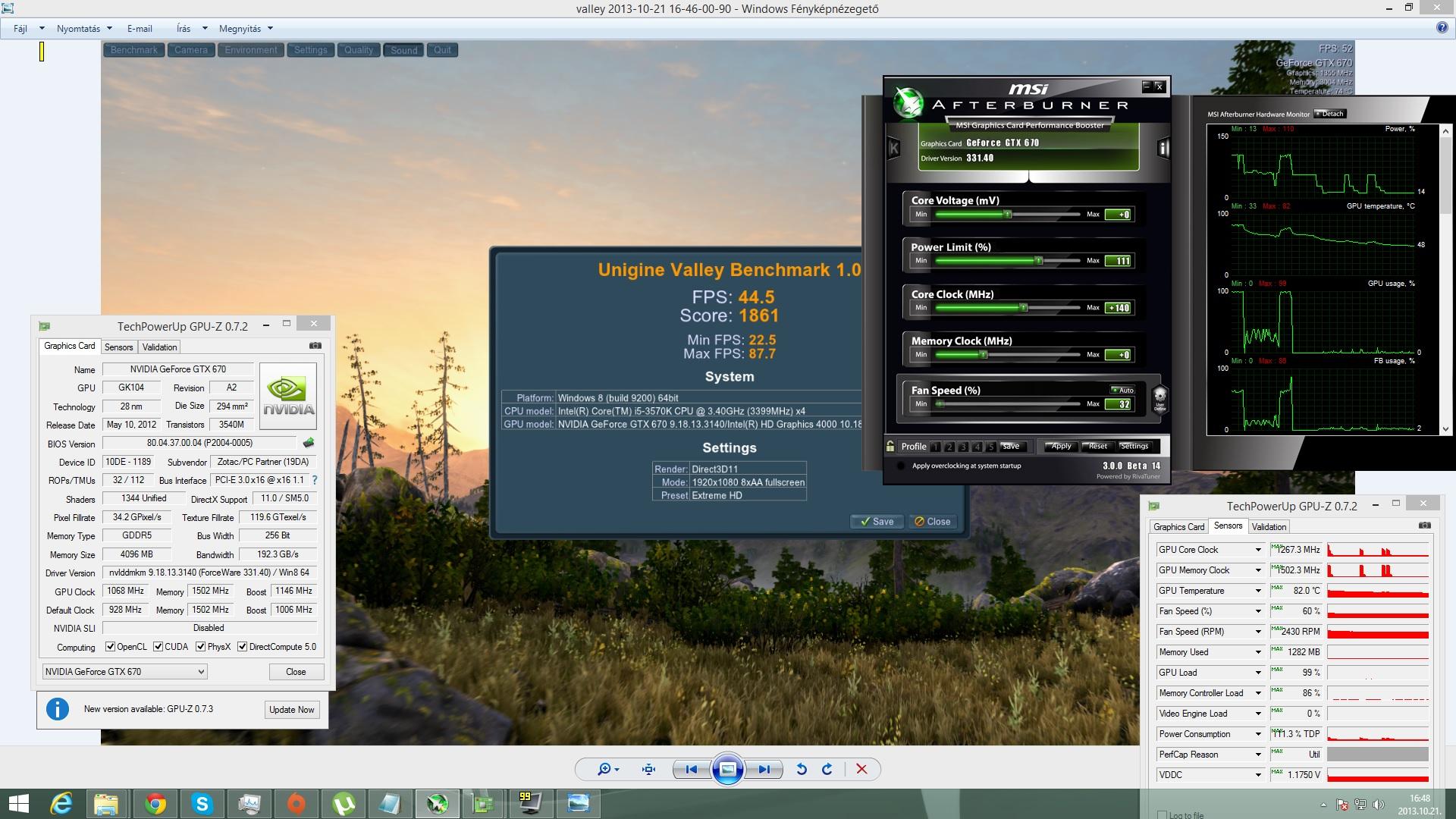Open the zoom magnifier control
Screen dimensions: 1456x819
click(604, 769)
